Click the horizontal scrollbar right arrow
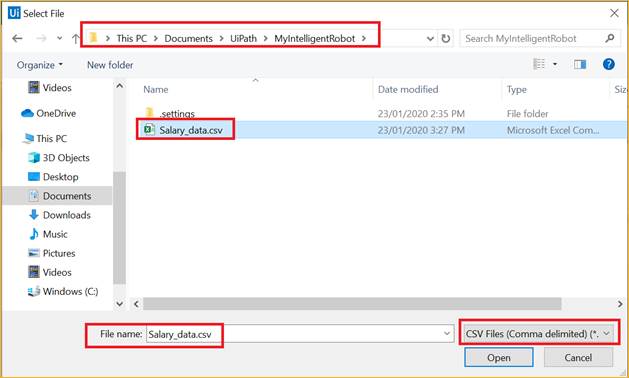The image size is (629, 378). [x=620, y=304]
